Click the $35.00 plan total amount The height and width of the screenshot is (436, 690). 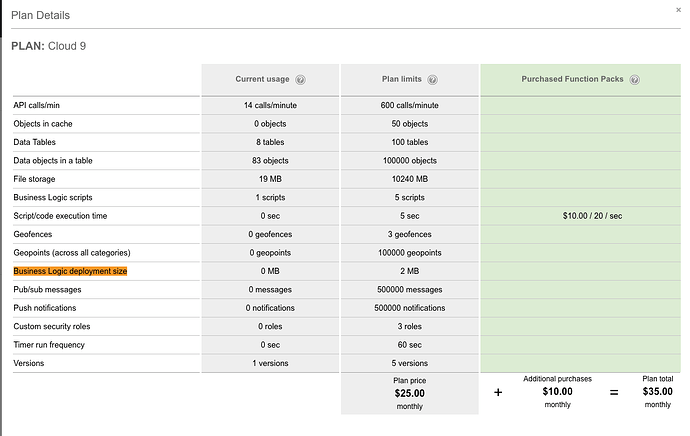[x=657, y=392]
